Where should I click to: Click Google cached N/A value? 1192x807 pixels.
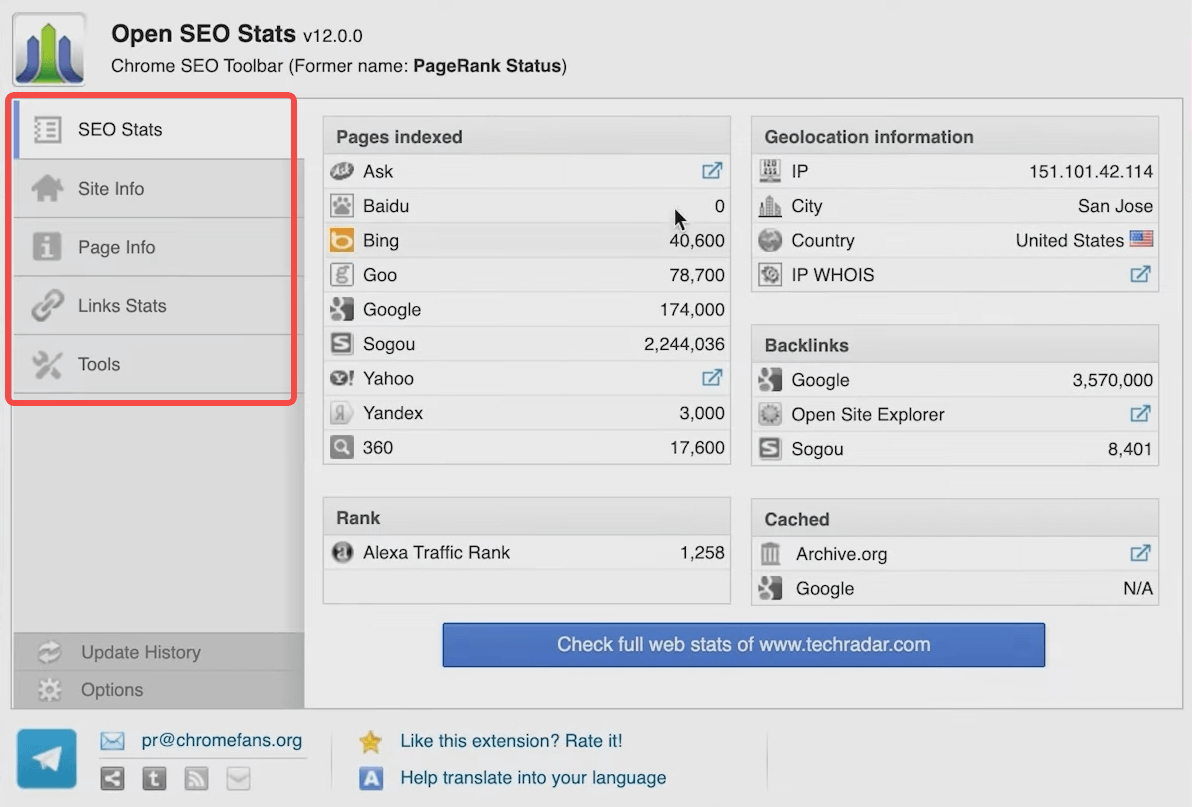(x=1138, y=588)
